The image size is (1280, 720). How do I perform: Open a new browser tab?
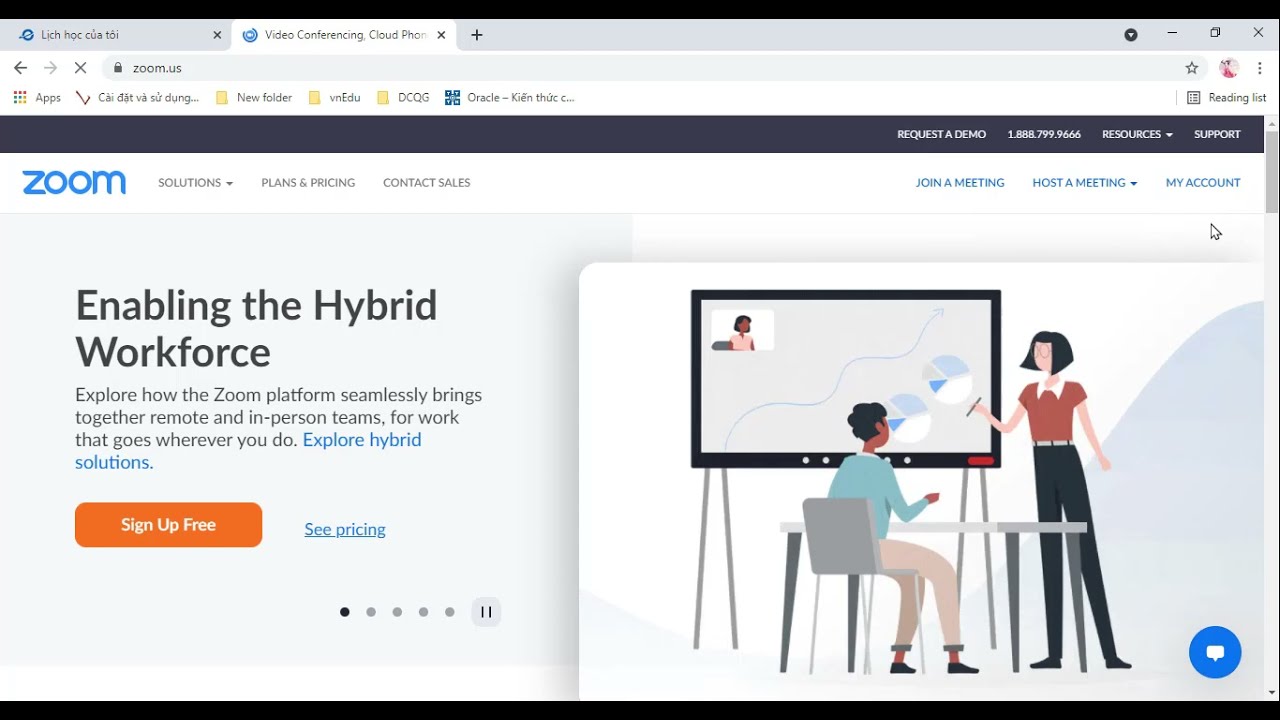point(477,35)
